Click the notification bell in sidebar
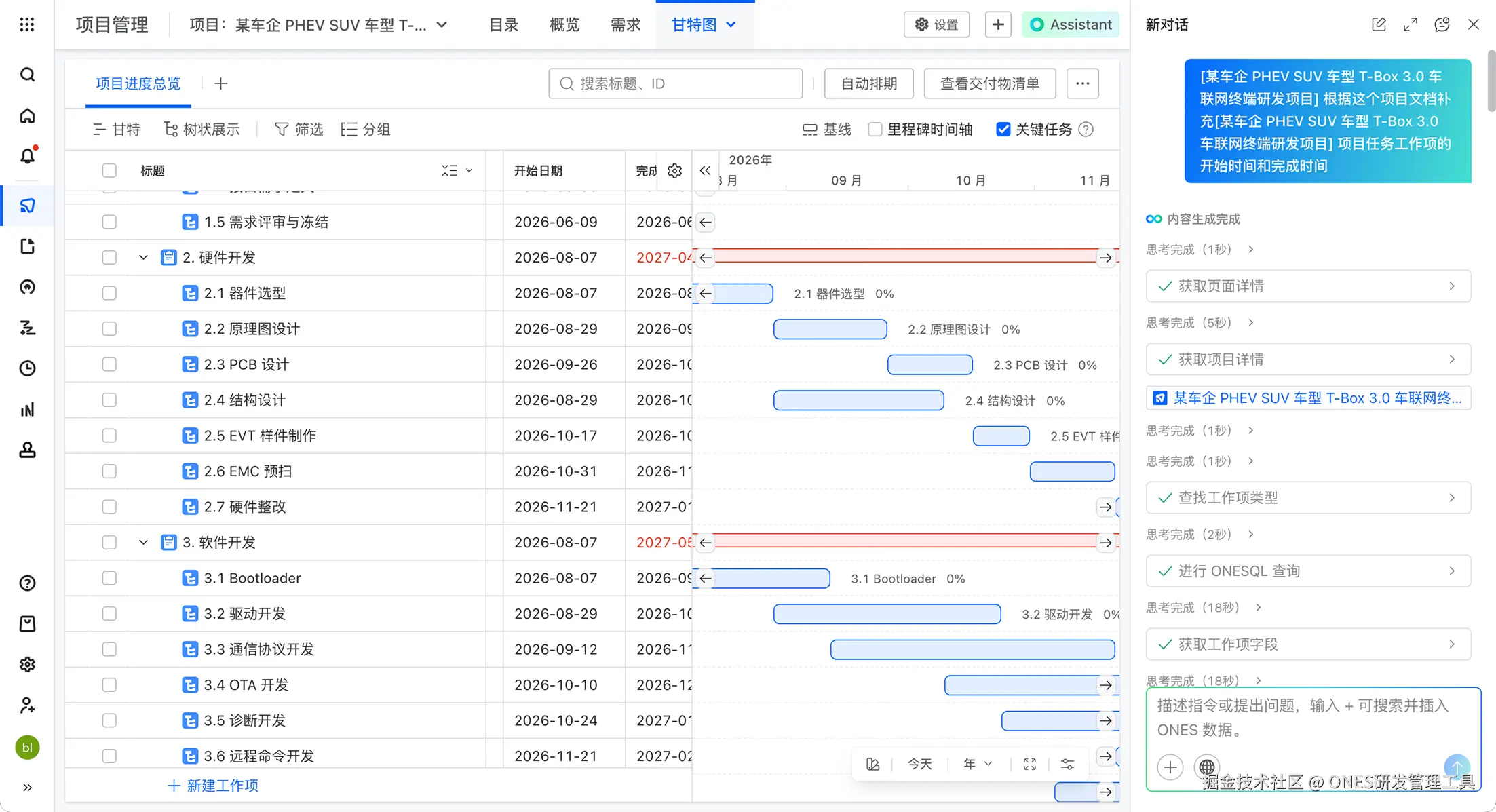Image resolution: width=1496 pixels, height=812 pixels. [x=27, y=156]
